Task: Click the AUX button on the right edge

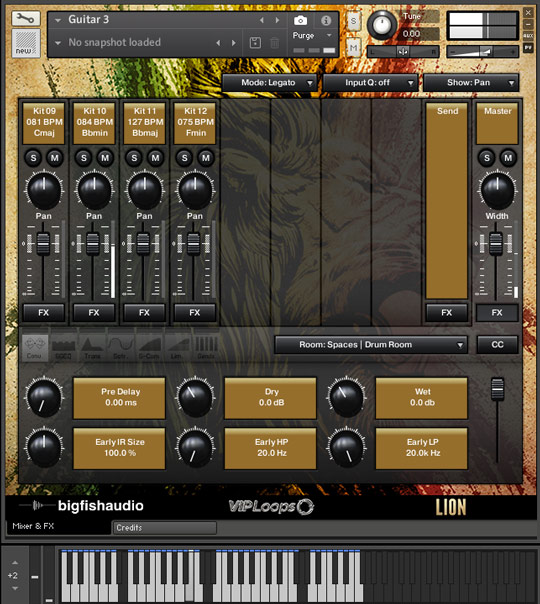Action: 528,35
